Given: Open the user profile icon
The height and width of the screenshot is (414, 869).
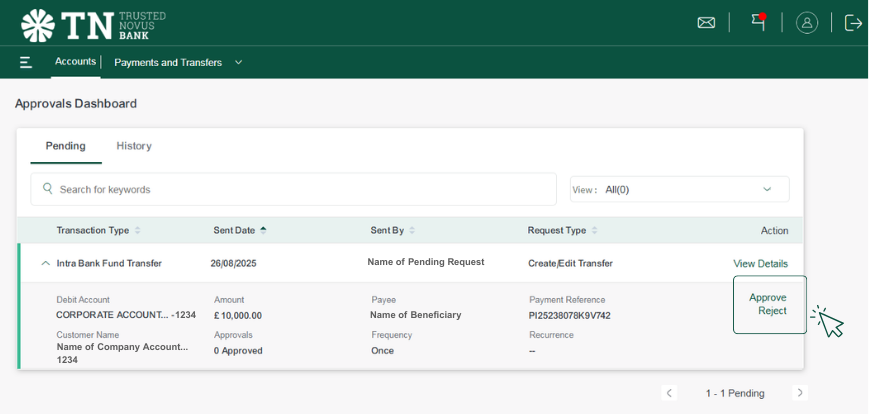Looking at the screenshot, I should coord(807,23).
